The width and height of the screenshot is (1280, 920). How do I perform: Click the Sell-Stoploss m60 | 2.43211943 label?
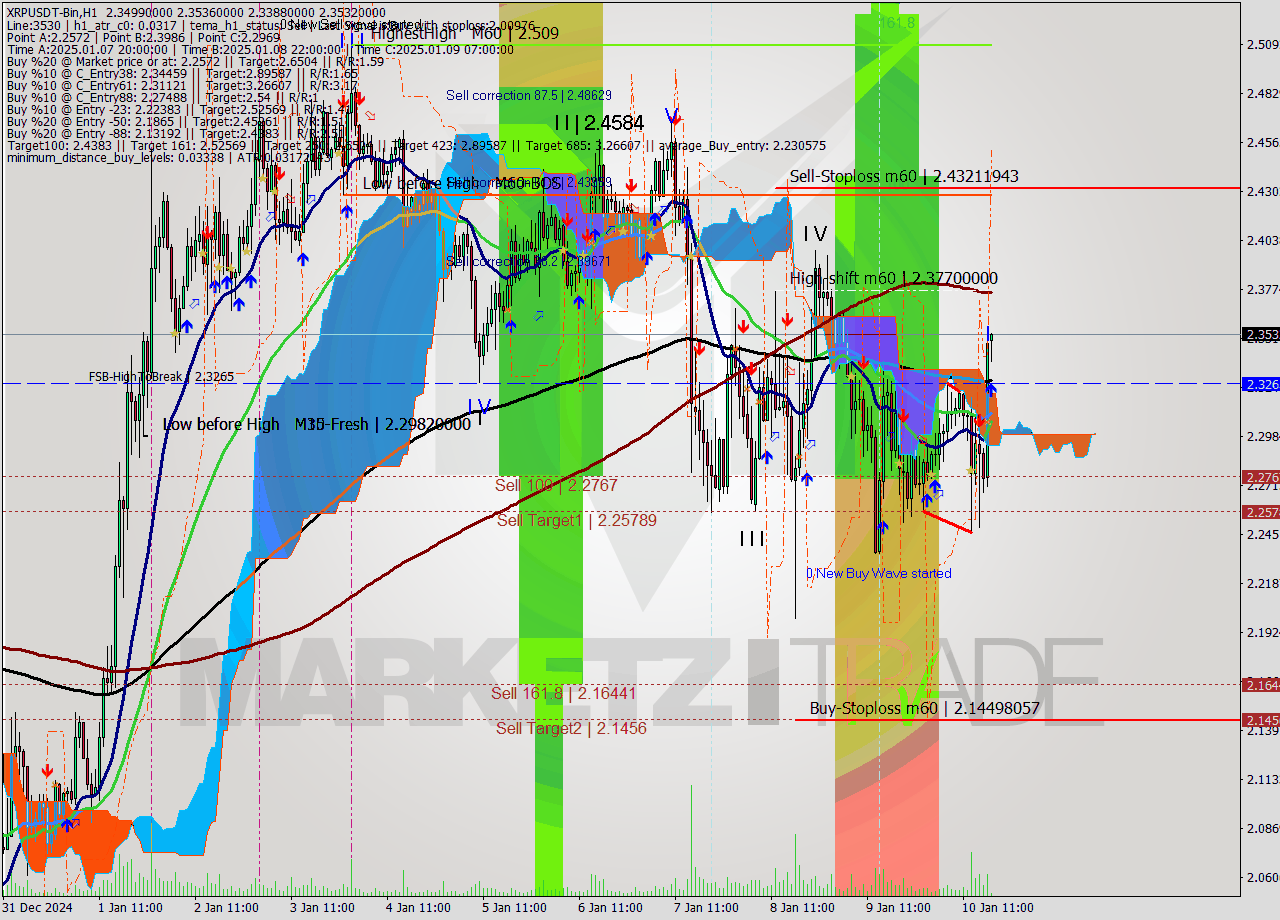coord(904,176)
